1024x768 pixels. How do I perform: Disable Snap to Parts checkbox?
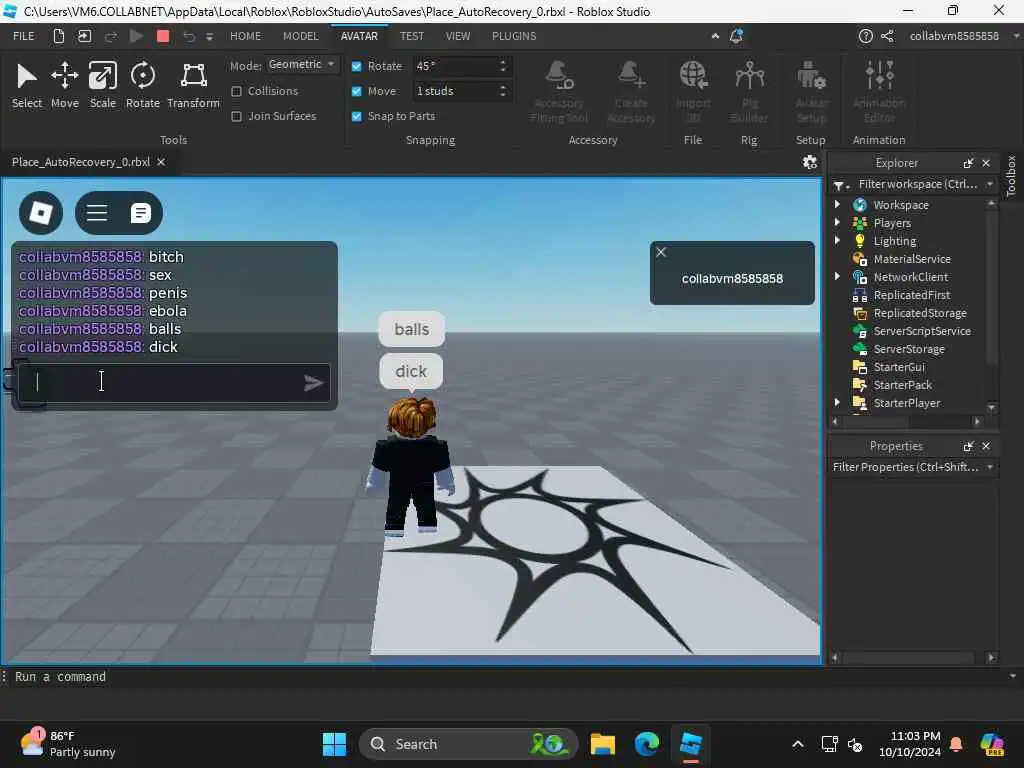(x=357, y=116)
